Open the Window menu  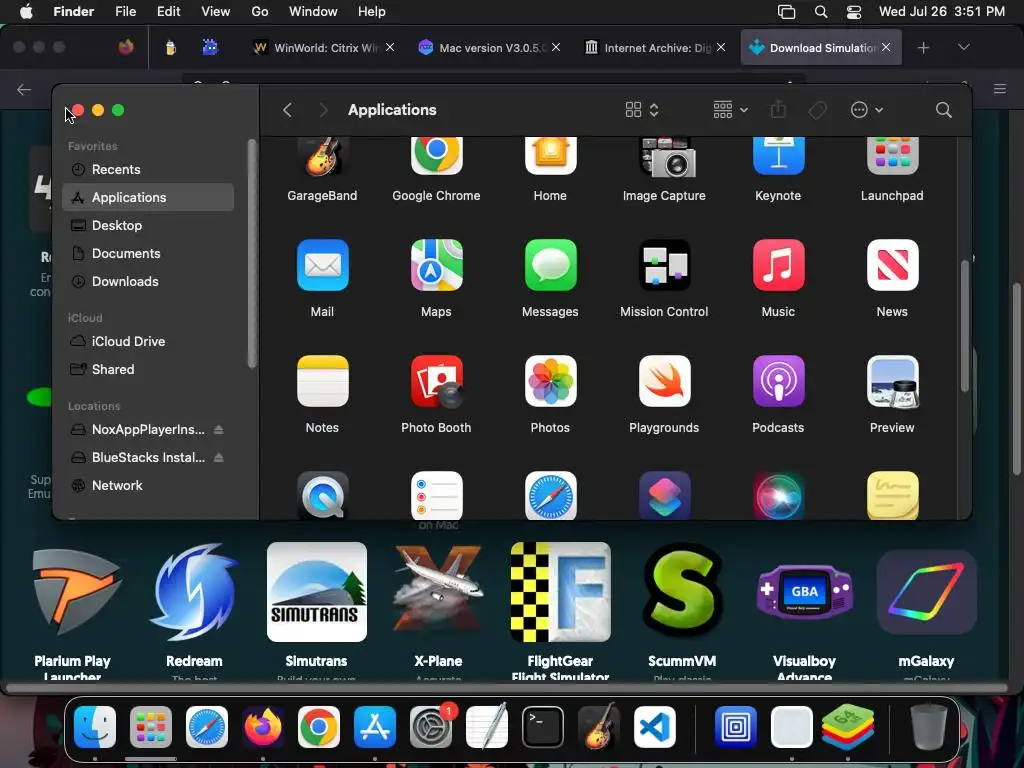pos(313,11)
